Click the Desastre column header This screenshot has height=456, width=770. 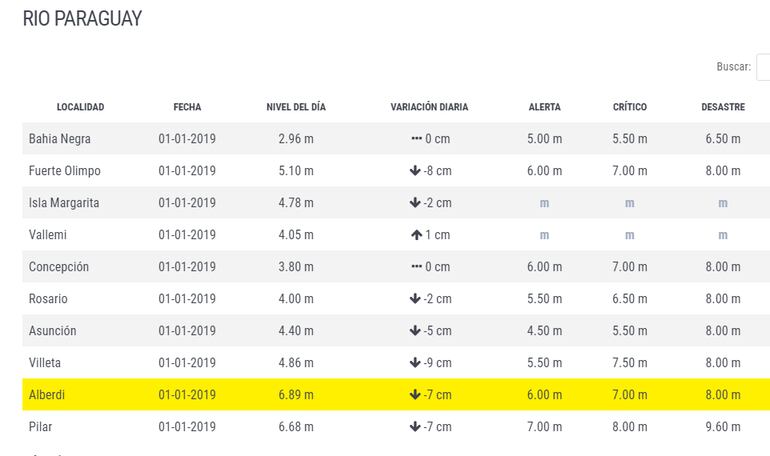[x=723, y=107]
